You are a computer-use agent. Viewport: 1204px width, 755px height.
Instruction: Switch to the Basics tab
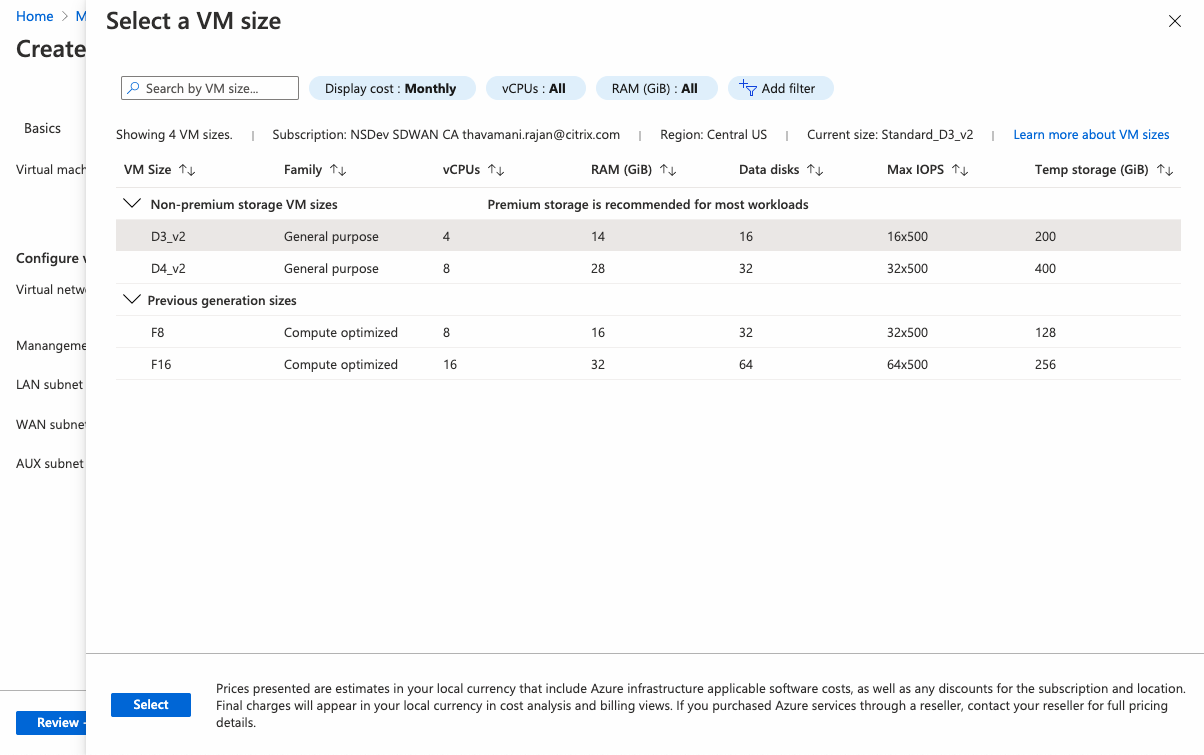(x=43, y=128)
